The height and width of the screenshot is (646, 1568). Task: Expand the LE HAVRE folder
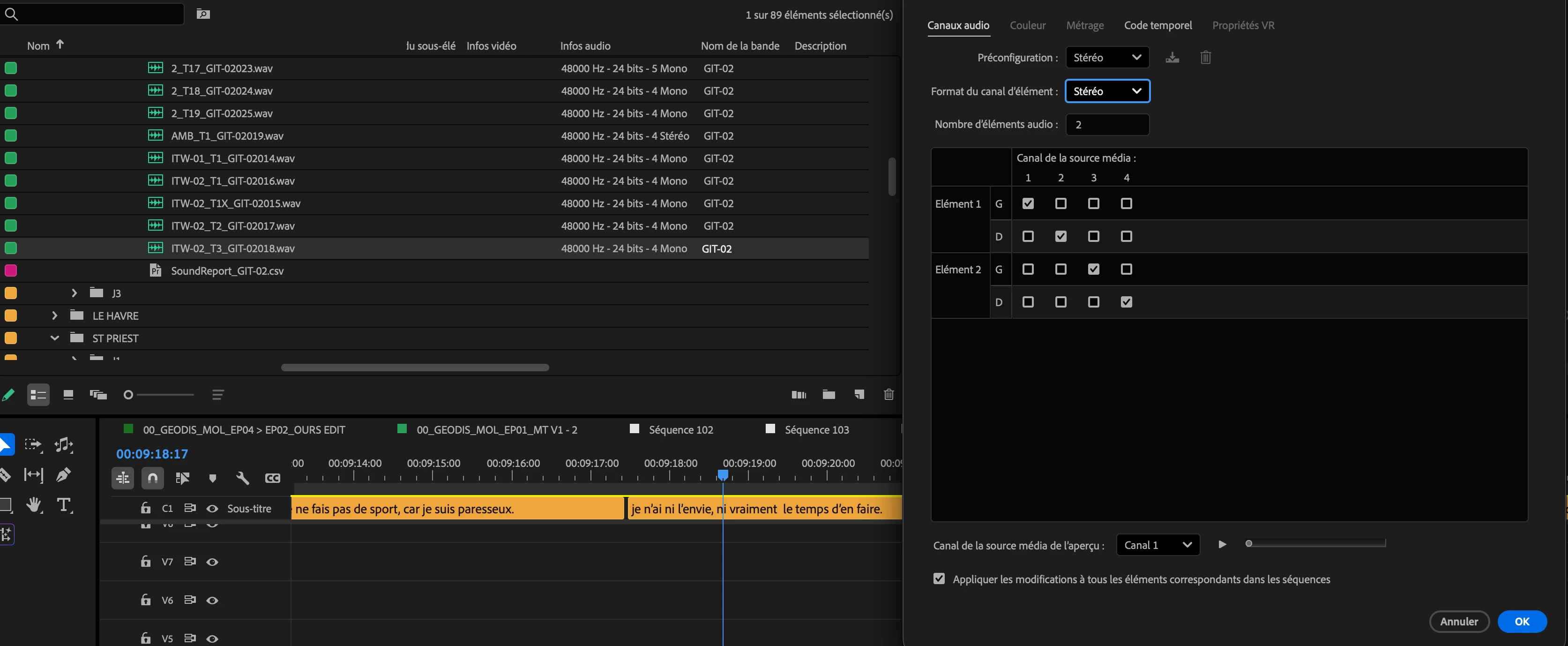55,315
